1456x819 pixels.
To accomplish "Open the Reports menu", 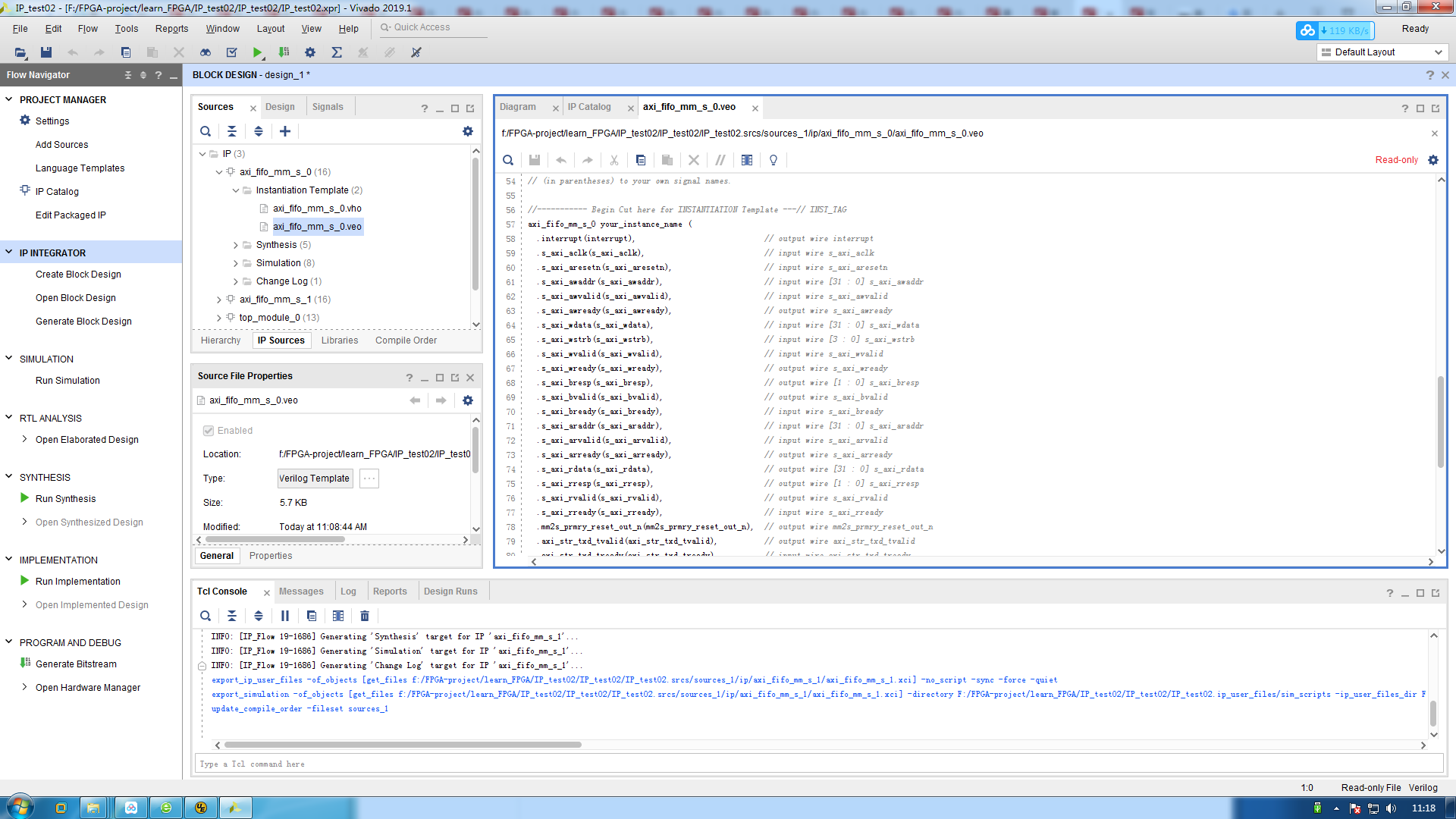I will pos(171,29).
